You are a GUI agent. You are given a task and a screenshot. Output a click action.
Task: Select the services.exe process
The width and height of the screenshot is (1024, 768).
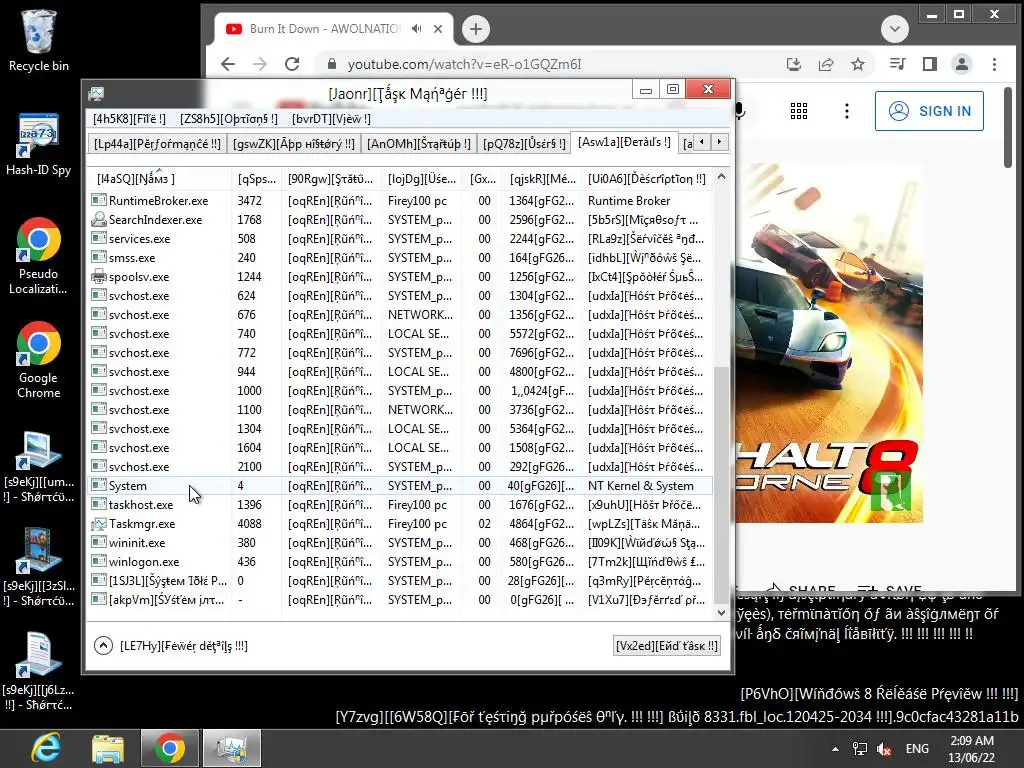click(400, 238)
